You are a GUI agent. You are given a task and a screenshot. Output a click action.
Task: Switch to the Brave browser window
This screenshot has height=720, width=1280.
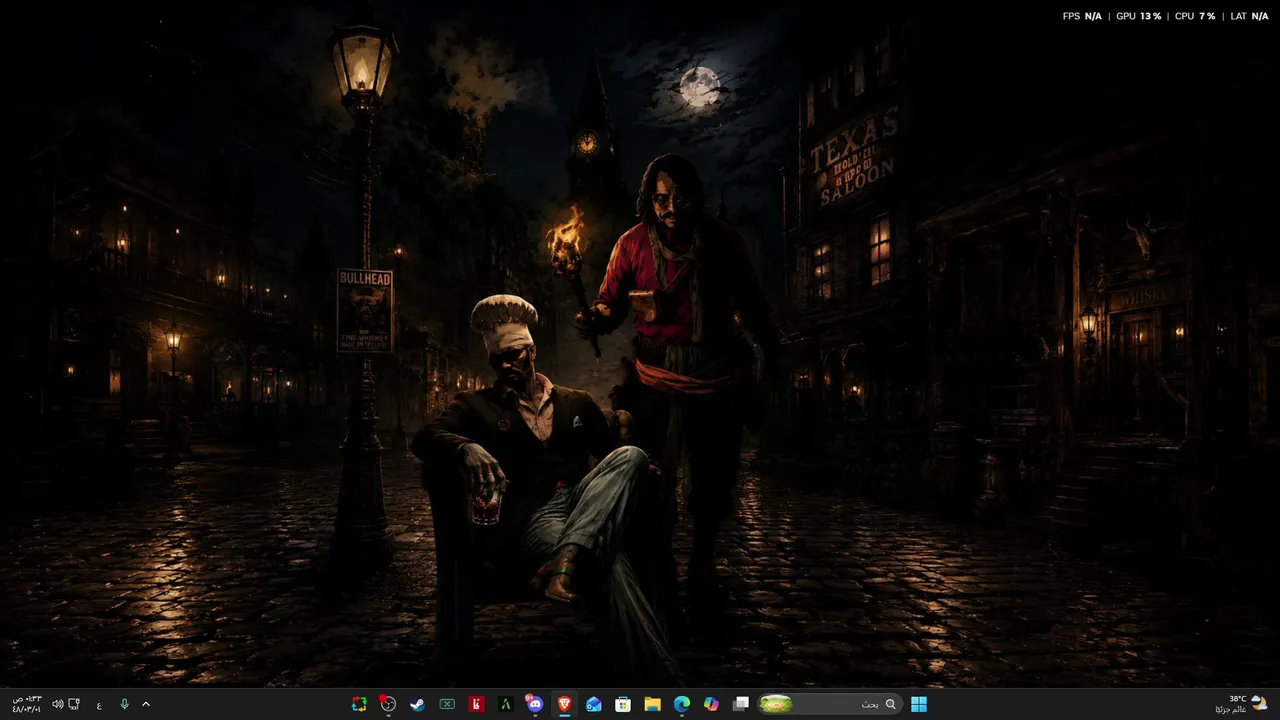pyautogui.click(x=564, y=704)
